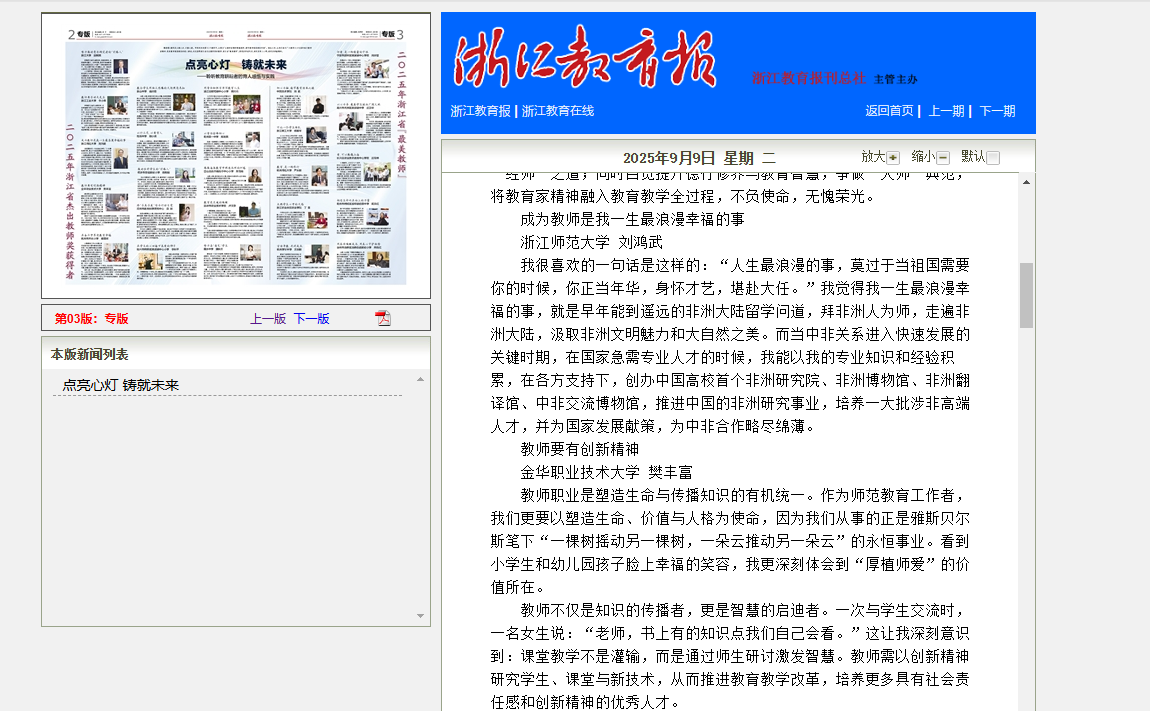Open the 返回首页 link
Viewport: 1150px width, 711px height.
point(889,111)
